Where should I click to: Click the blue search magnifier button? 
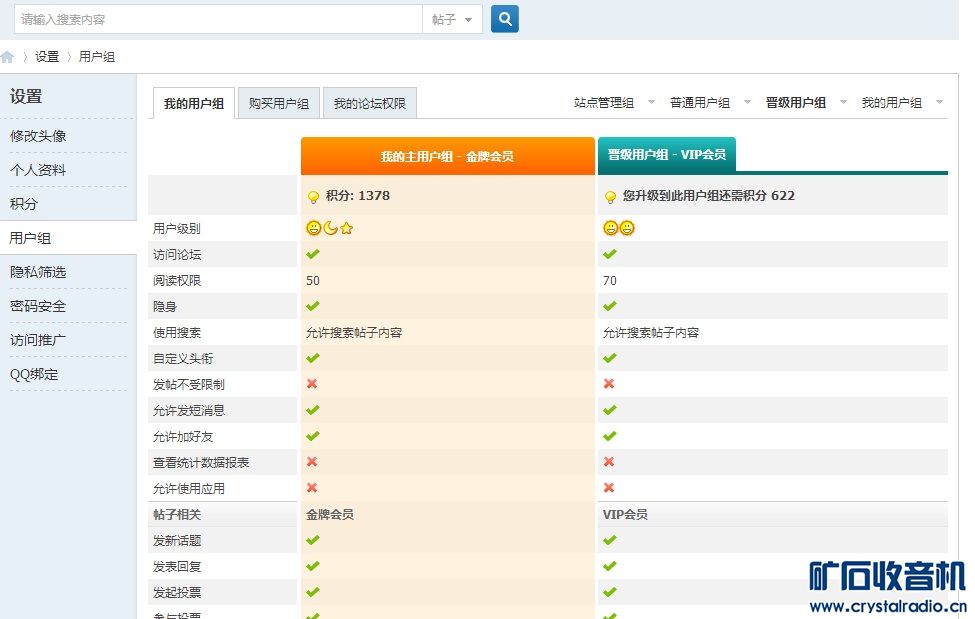[x=505, y=19]
